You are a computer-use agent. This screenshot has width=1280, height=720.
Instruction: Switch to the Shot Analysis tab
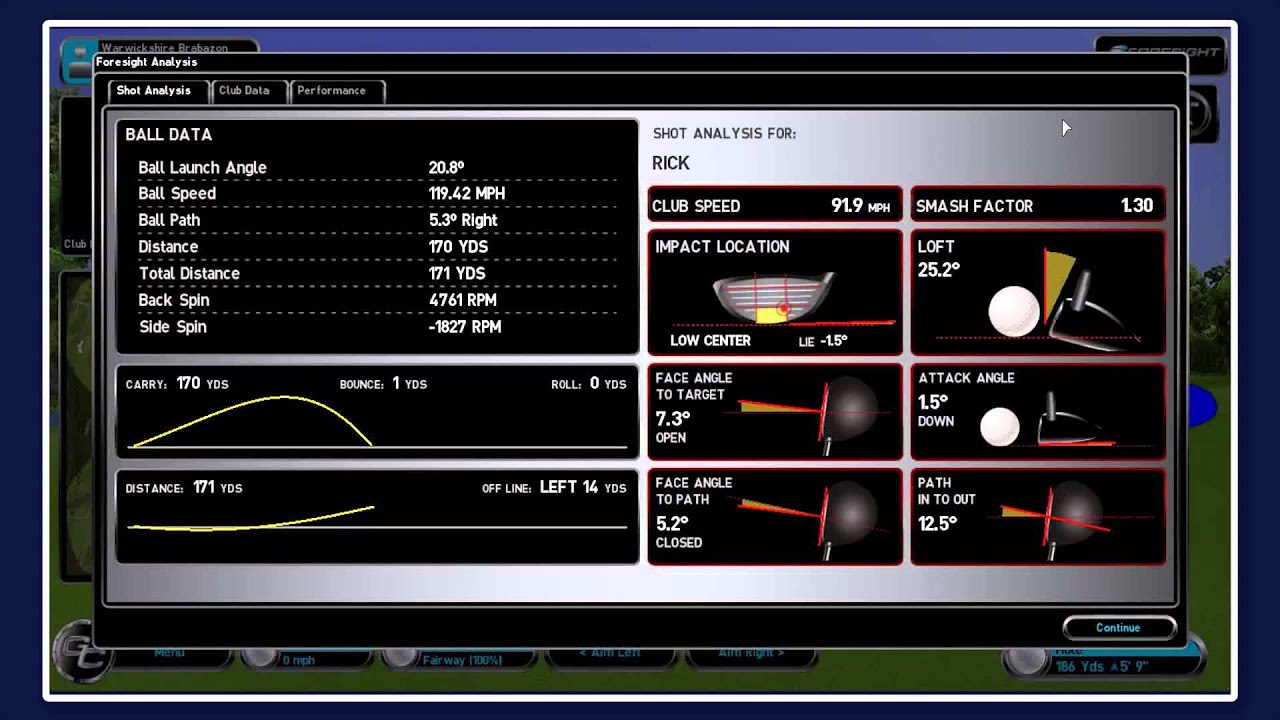[x=155, y=91]
